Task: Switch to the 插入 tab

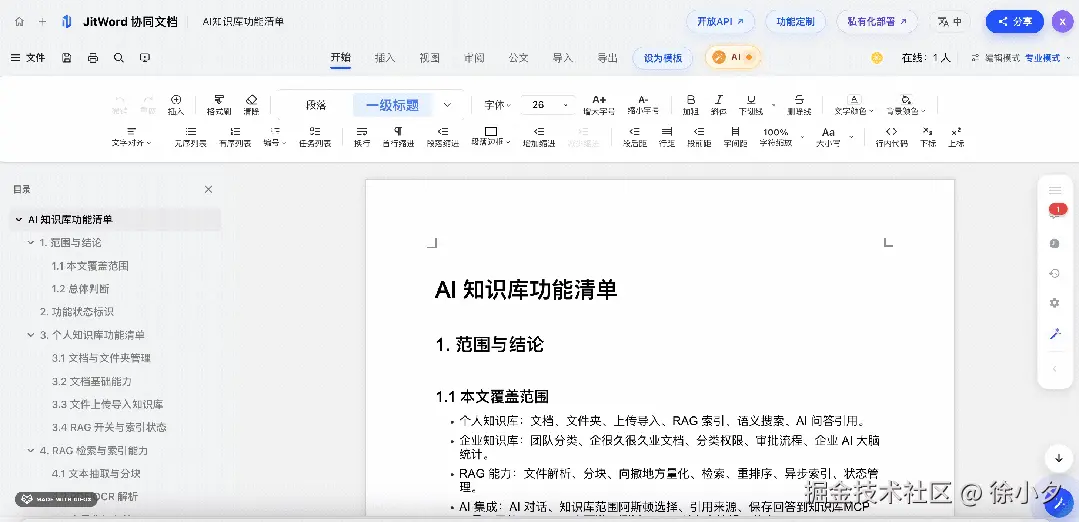Action: click(x=384, y=58)
